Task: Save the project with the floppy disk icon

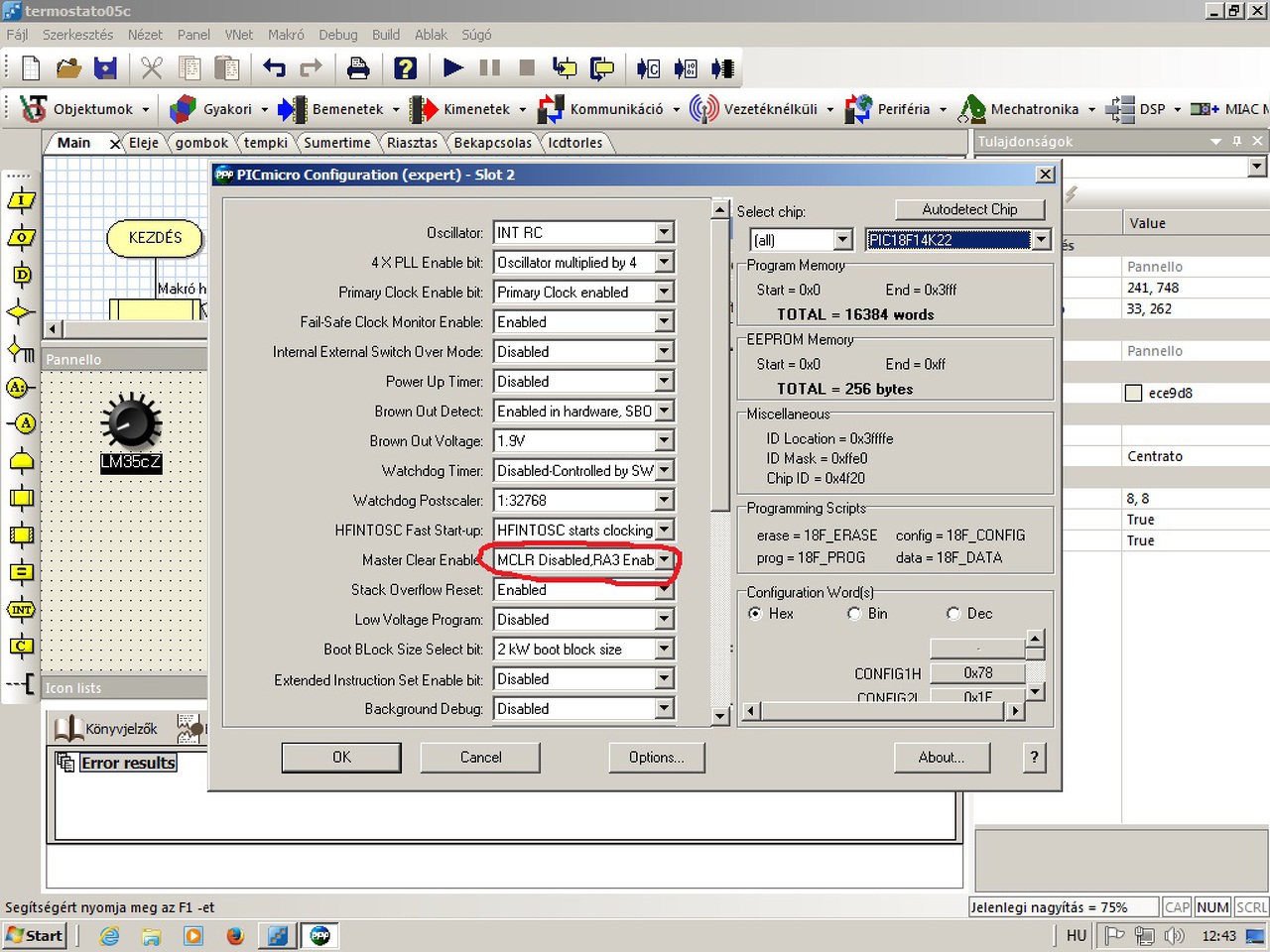Action: [x=105, y=68]
